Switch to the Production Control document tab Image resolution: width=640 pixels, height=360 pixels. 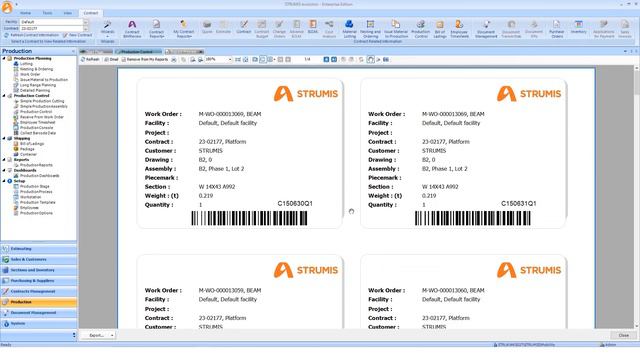138,52
